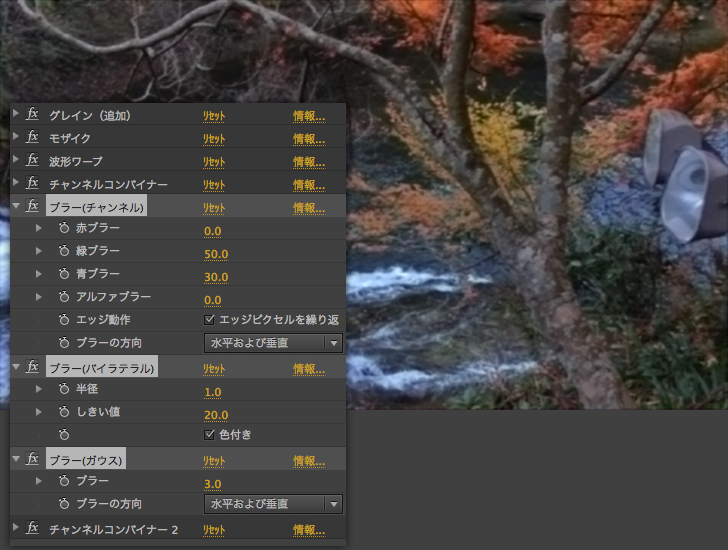
Task: Open 情報... for the グレイン (追加) effect
Action: point(308,116)
